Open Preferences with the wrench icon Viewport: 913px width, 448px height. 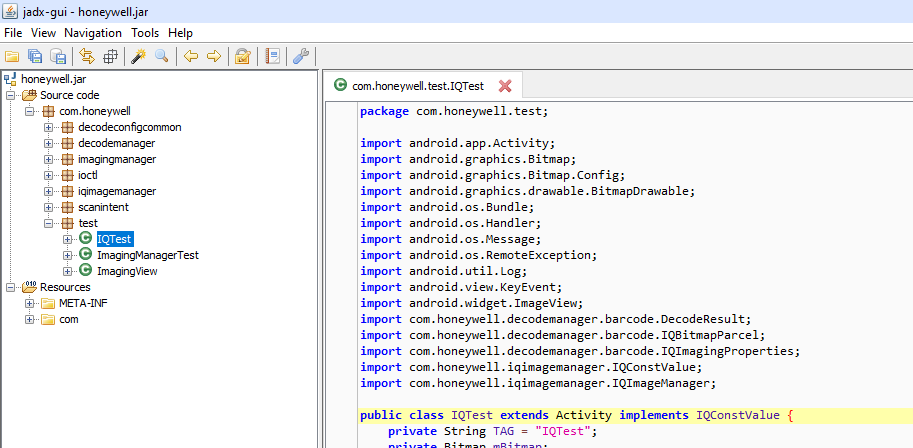300,56
